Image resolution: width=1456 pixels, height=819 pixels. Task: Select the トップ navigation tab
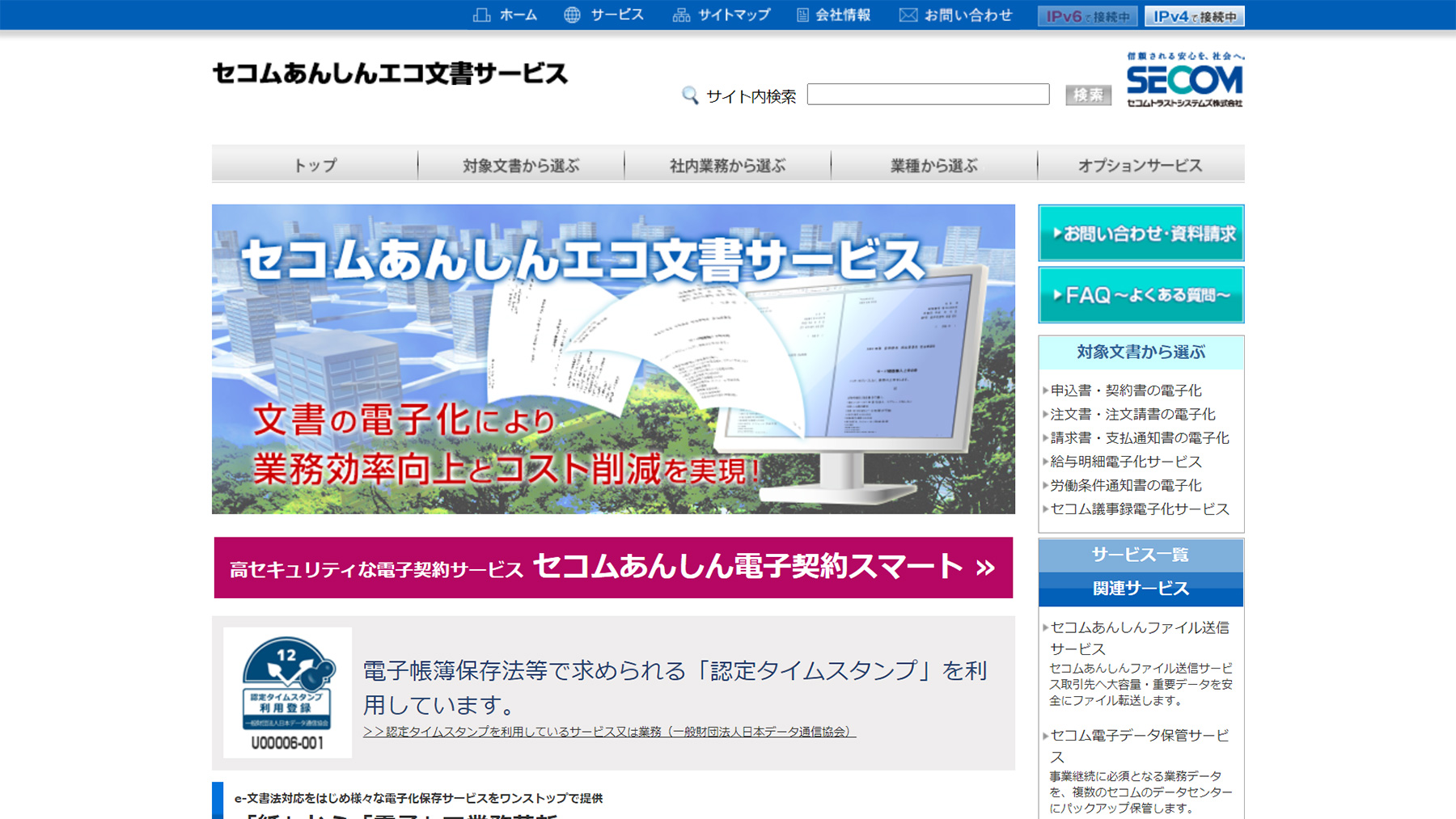(x=314, y=164)
